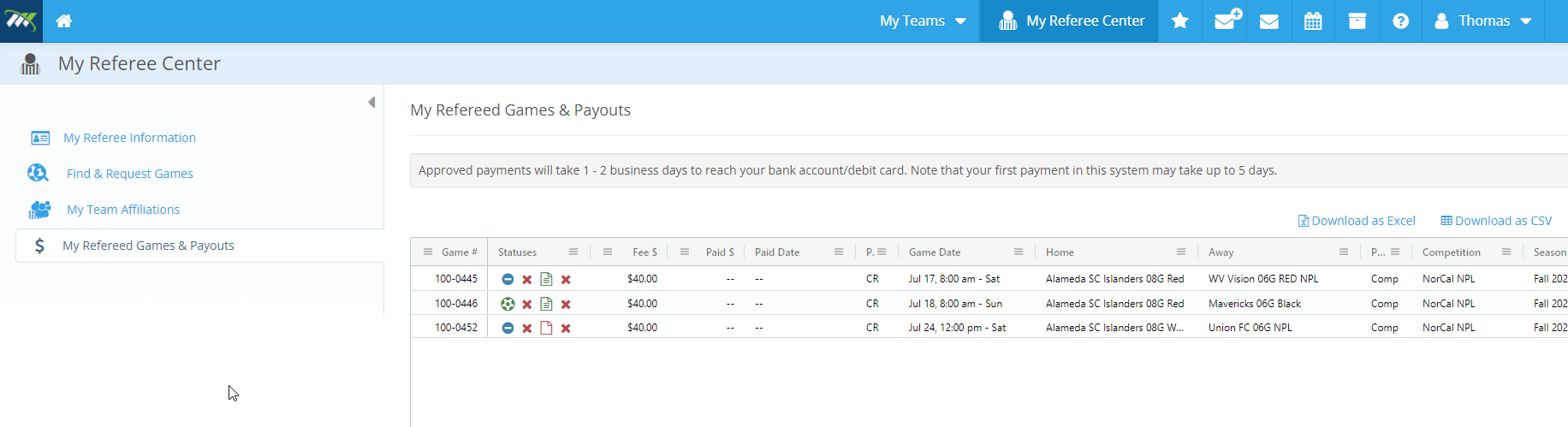Click the WV Vision 06G RED NPL cell
The height and width of the screenshot is (427, 1568).
pos(1263,279)
